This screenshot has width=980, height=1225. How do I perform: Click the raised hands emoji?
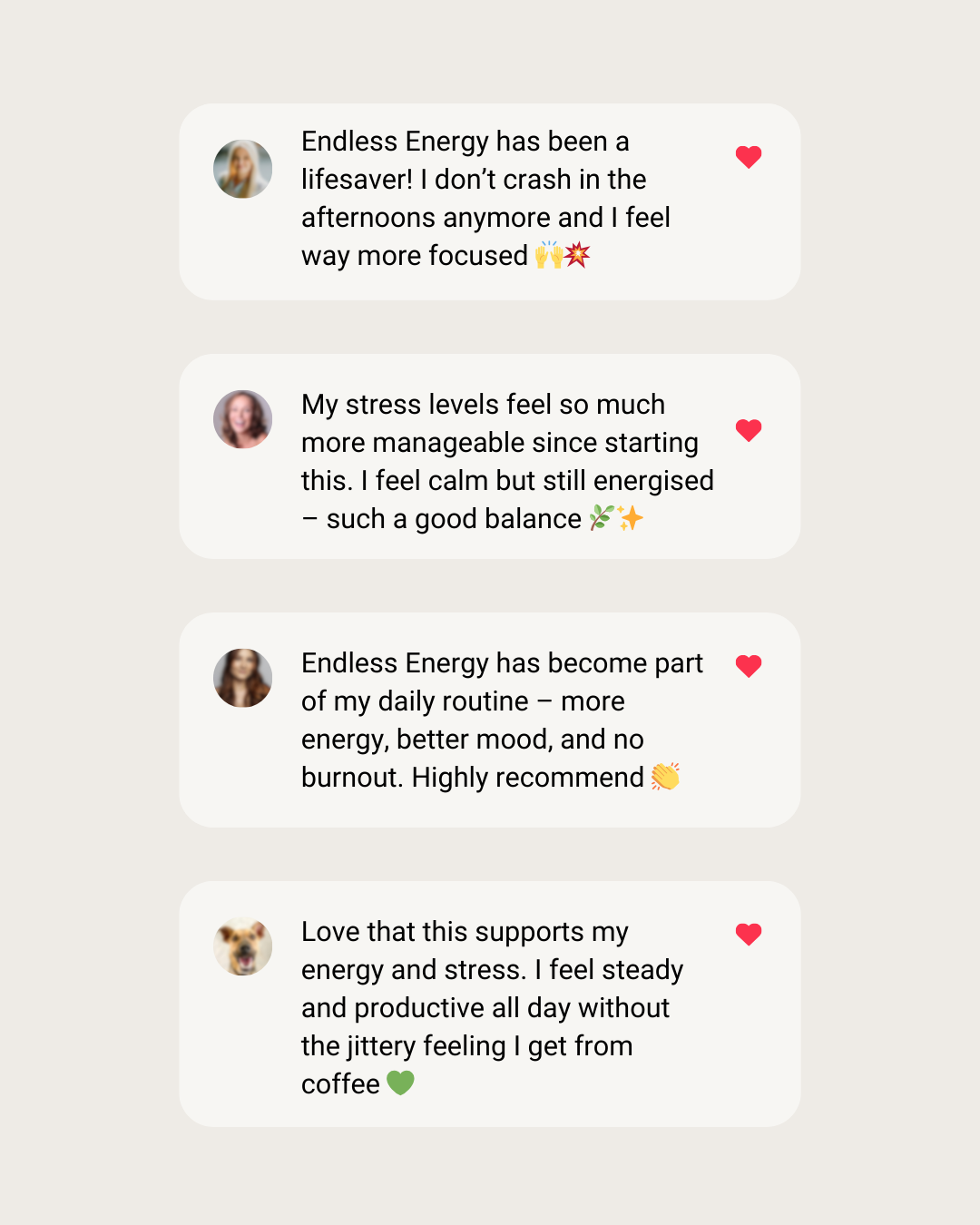coord(549,255)
